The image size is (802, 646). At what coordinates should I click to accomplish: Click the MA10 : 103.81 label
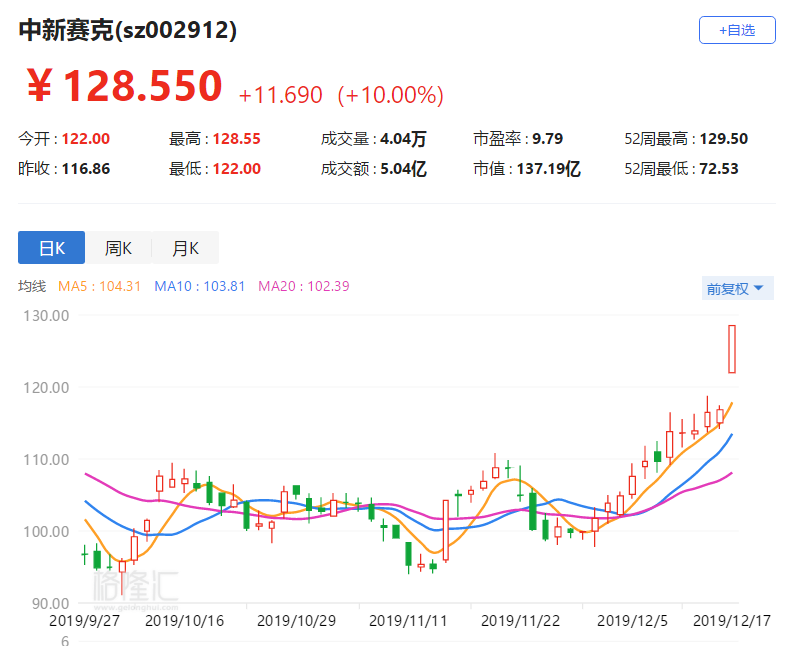point(199,286)
